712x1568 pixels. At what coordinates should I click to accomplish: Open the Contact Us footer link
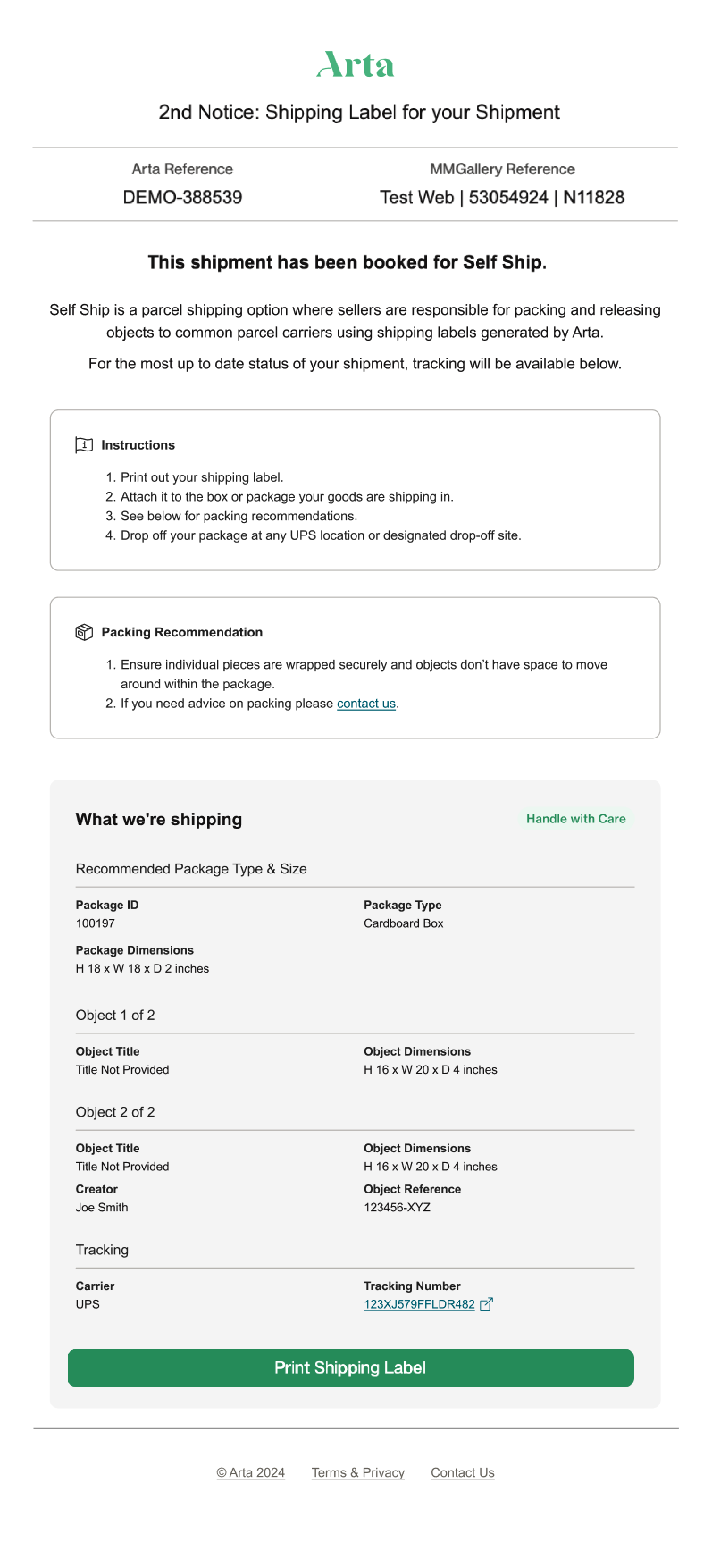(462, 1472)
